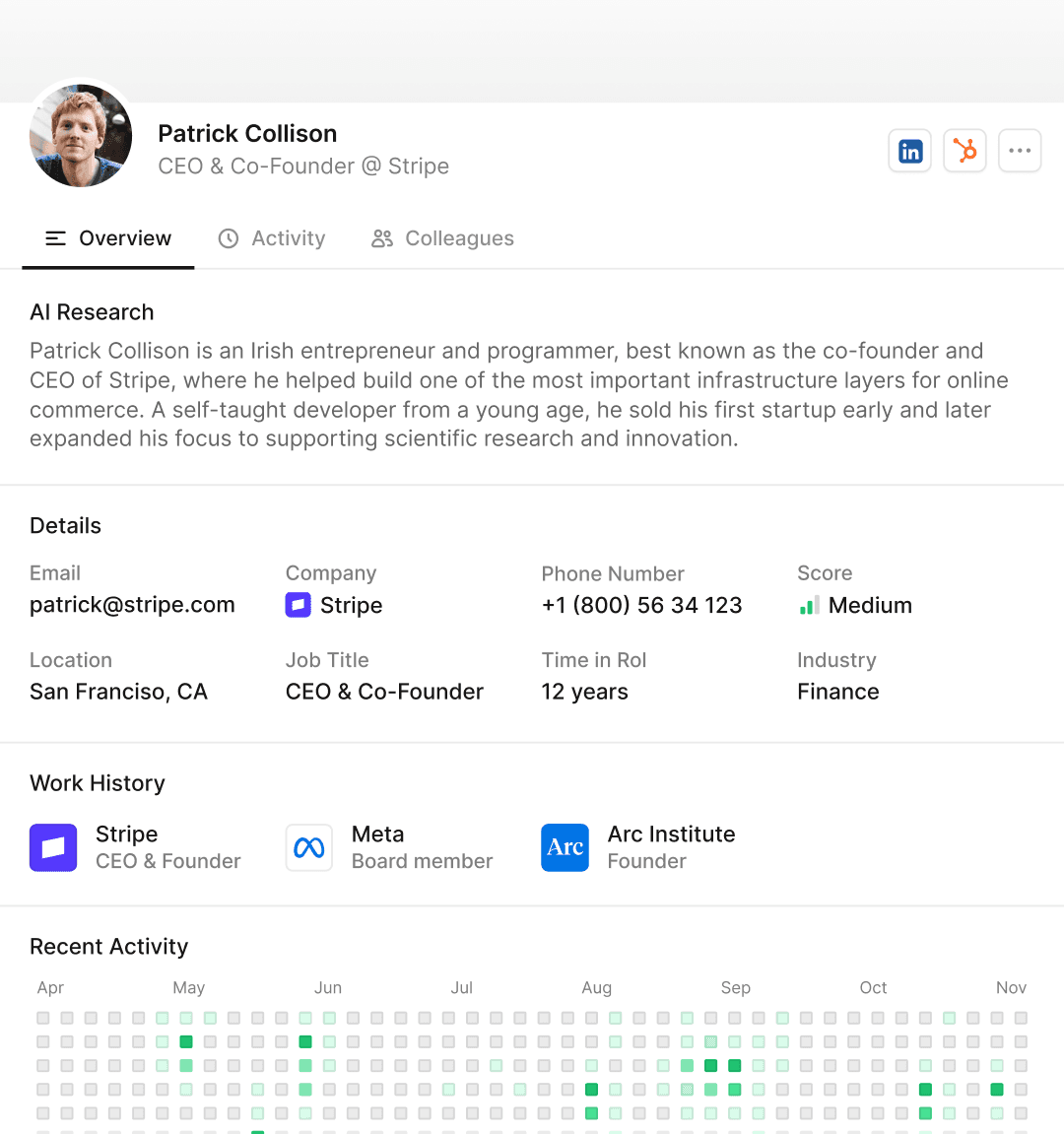Viewport: 1064px width, 1134px height.
Task: Open the LinkedIn profile icon button
Action: tap(910, 151)
